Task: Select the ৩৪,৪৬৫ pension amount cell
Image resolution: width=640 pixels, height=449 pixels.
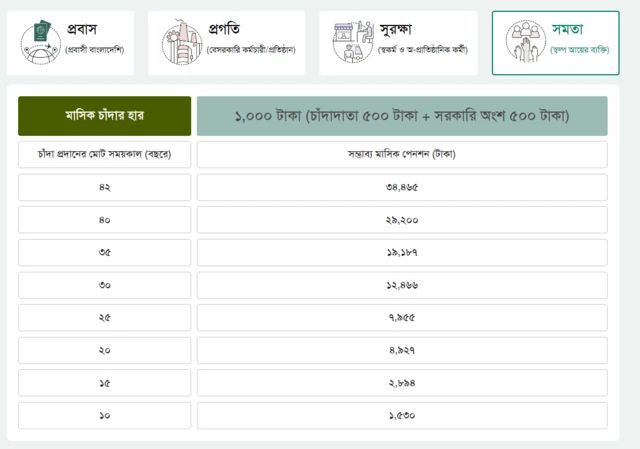Action: click(402, 187)
